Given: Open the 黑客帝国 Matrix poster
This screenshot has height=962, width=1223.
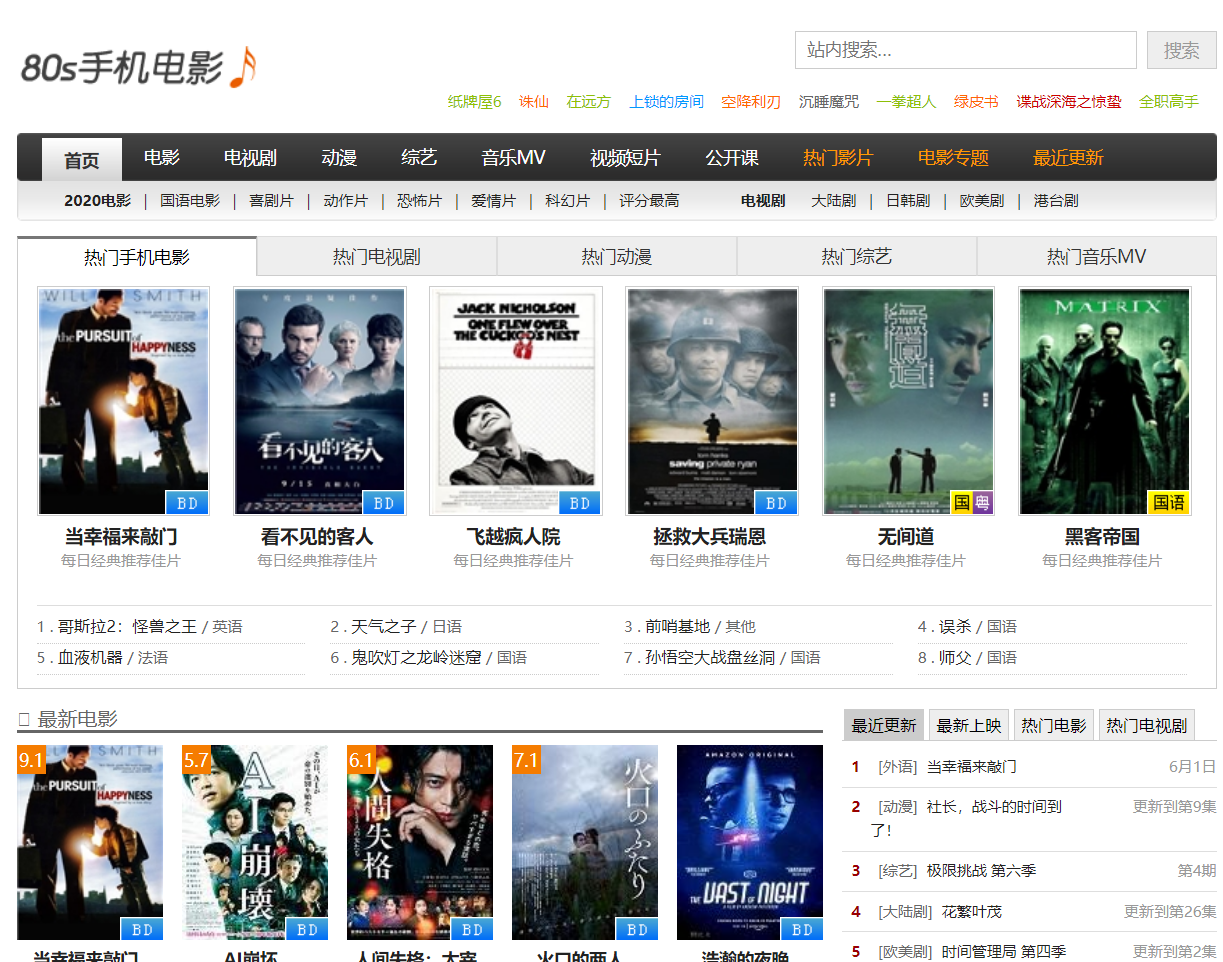Looking at the screenshot, I should pyautogui.click(x=1104, y=401).
